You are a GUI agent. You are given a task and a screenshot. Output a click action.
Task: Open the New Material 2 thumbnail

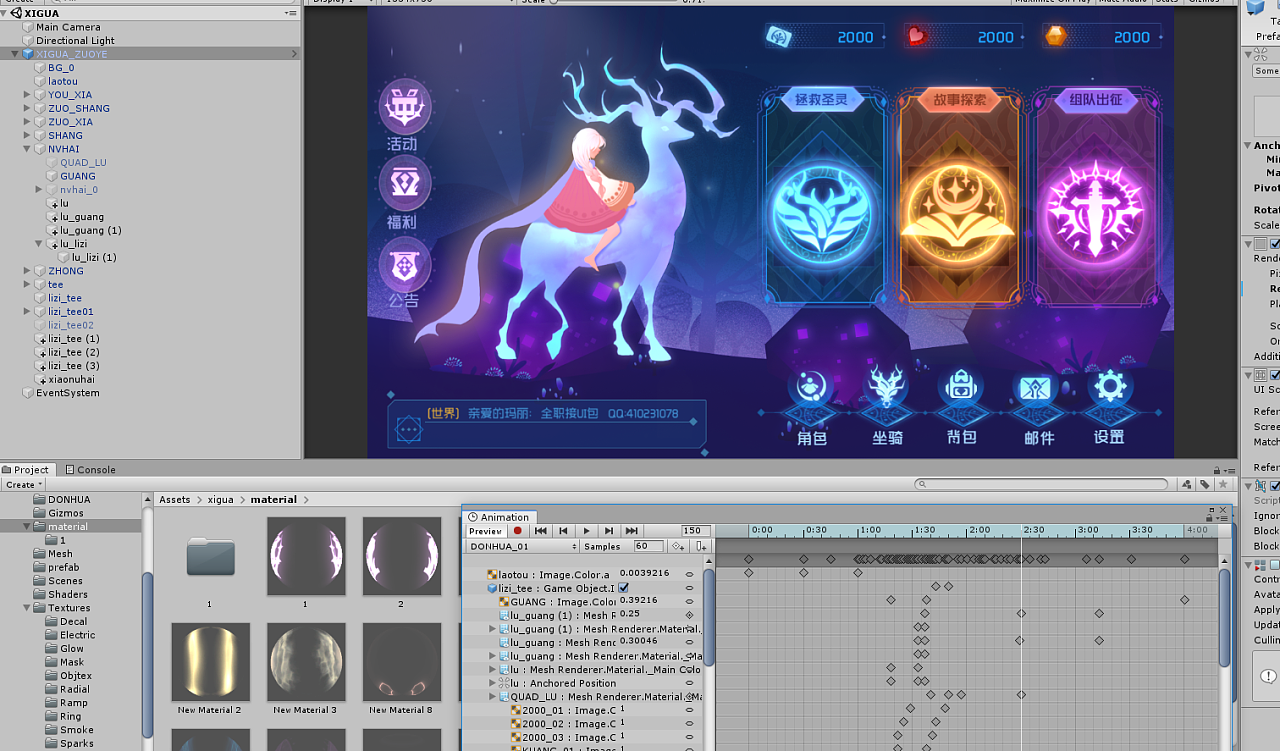(x=209, y=662)
